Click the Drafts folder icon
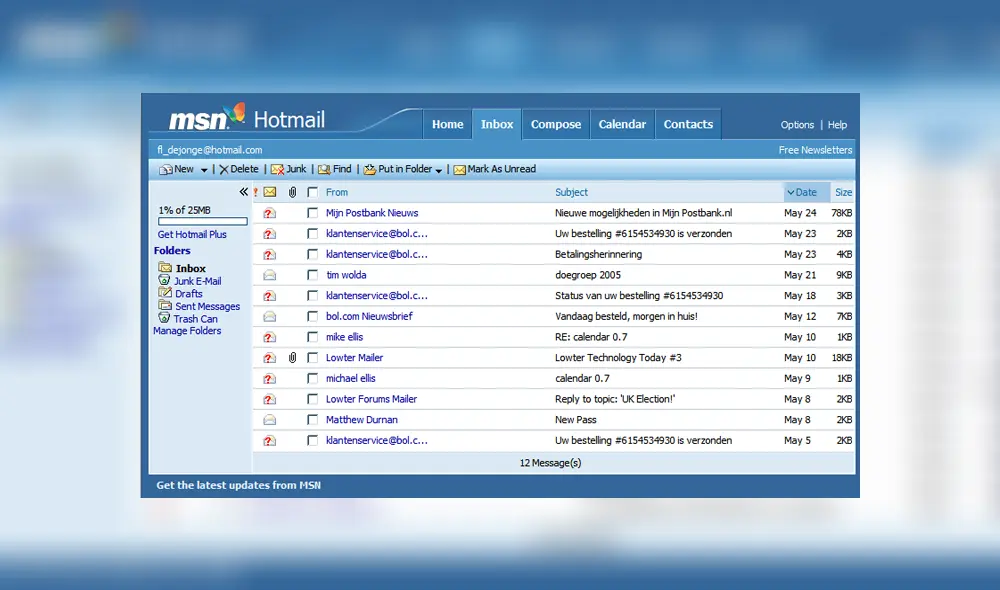1000x590 pixels. tap(164, 294)
